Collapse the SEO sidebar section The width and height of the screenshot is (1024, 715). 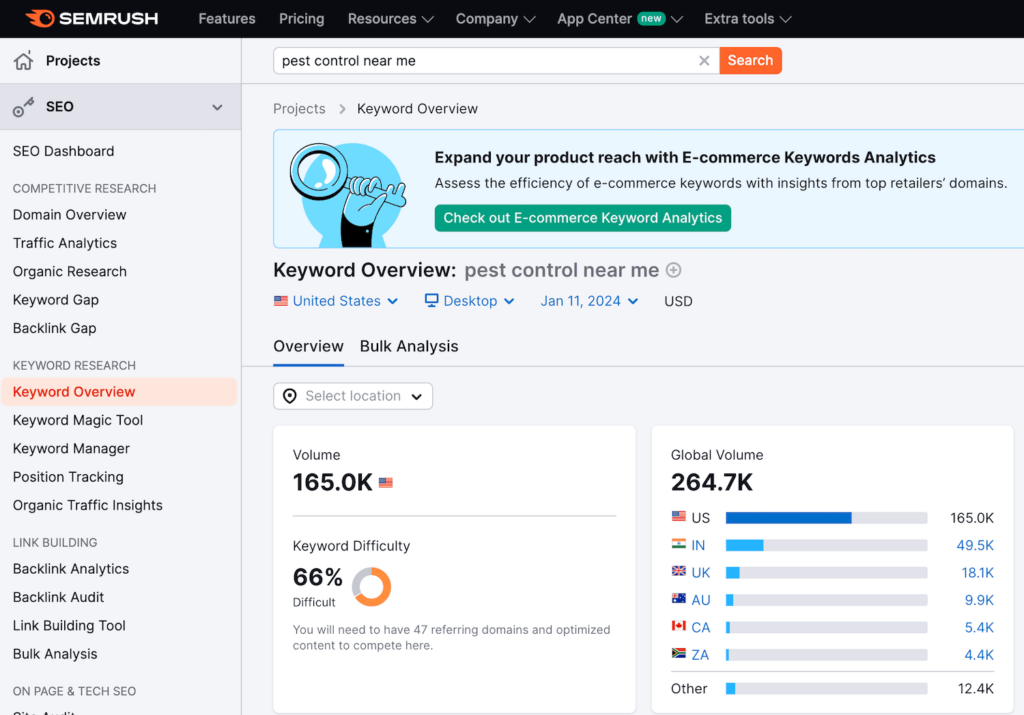coord(217,107)
